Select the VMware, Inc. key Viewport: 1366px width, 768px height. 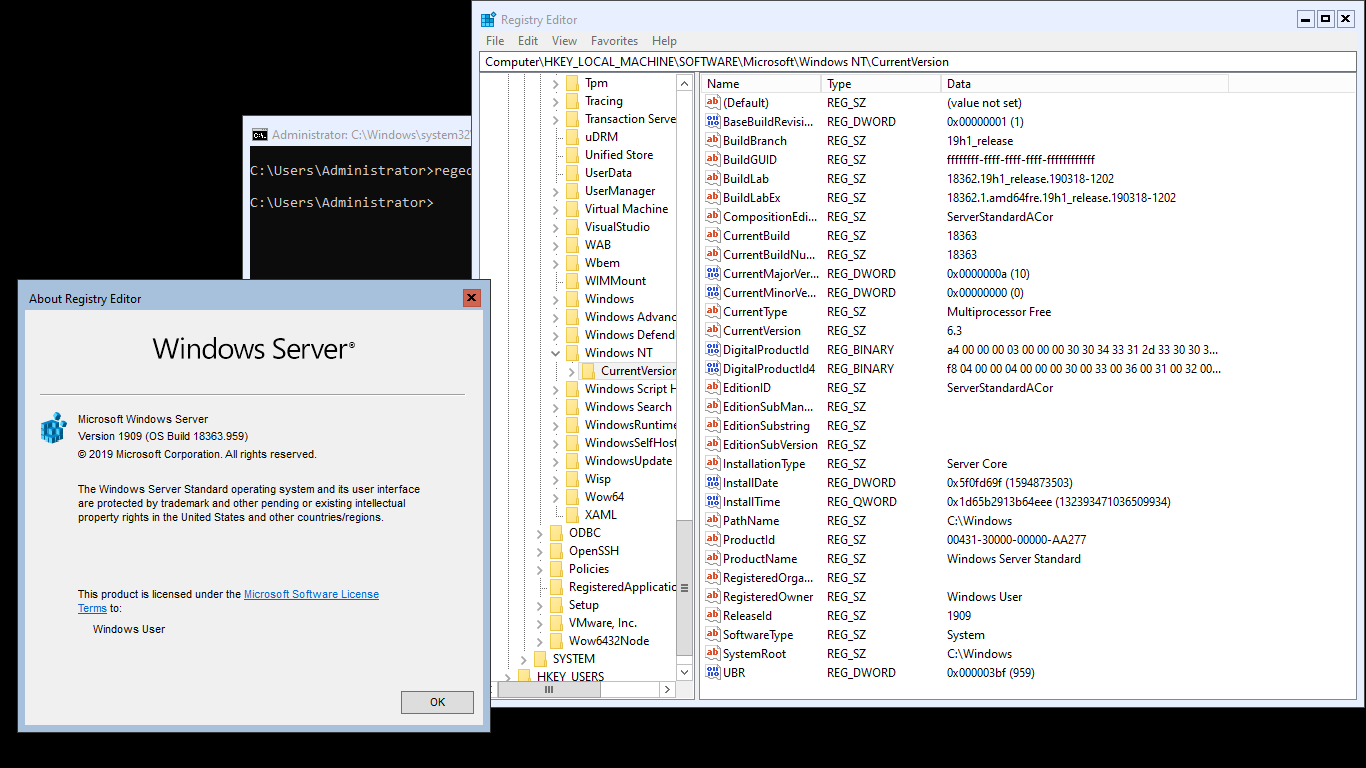pos(603,623)
